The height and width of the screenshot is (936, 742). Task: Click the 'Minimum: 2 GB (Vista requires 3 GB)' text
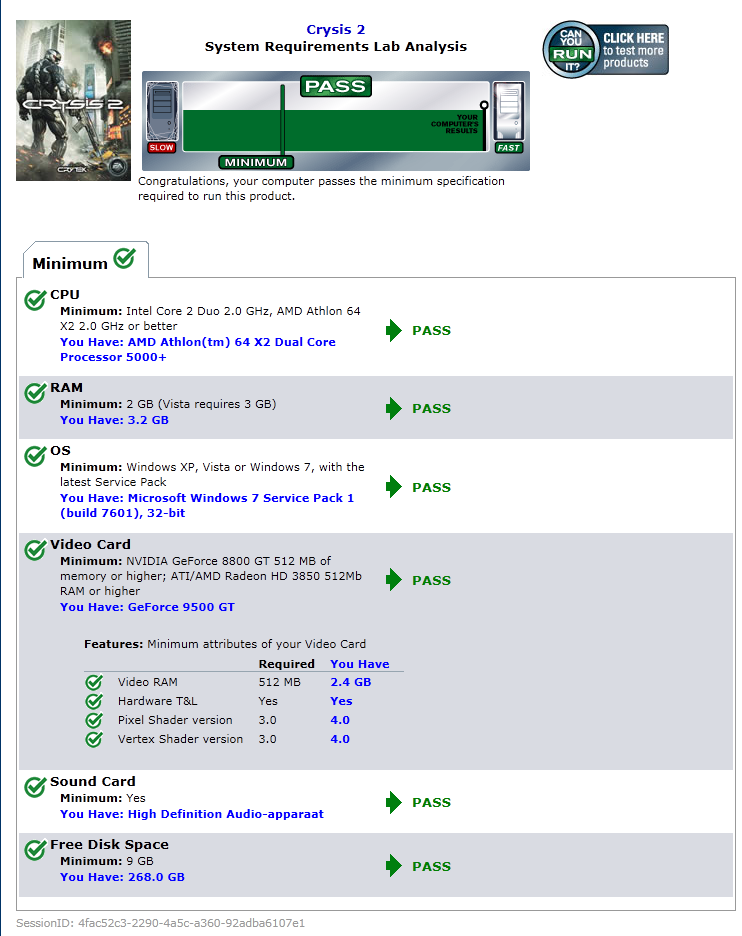click(168, 404)
